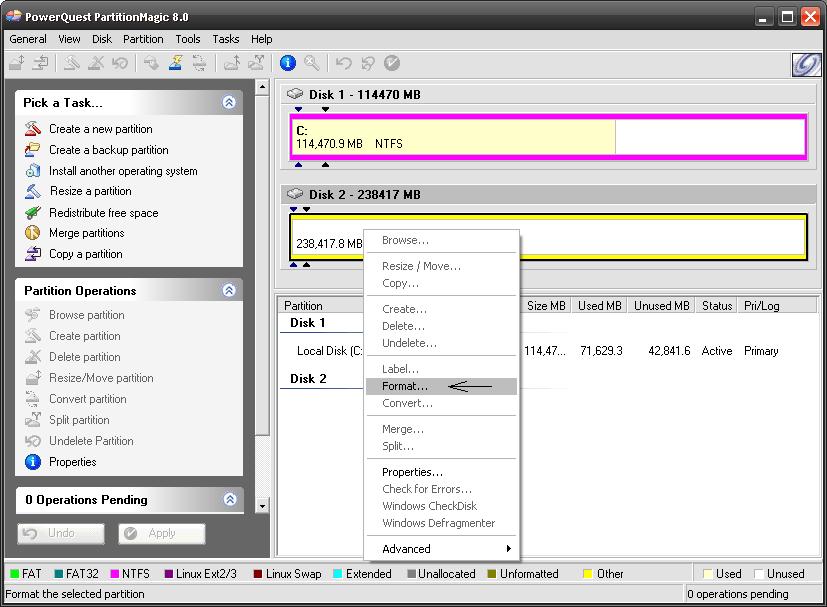The image size is (827, 607).
Task: Open the Help menu
Action: (262, 39)
